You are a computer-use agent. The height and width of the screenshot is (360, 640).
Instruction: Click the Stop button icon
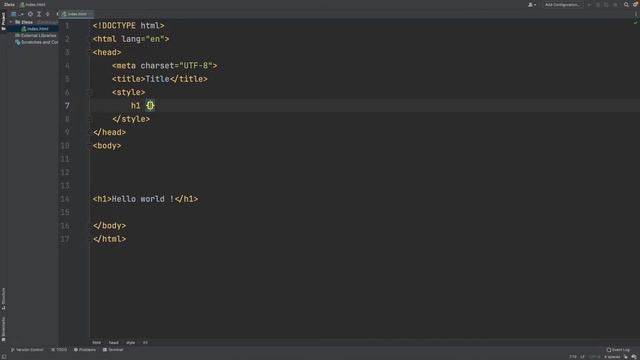pyautogui.click(x=616, y=4)
